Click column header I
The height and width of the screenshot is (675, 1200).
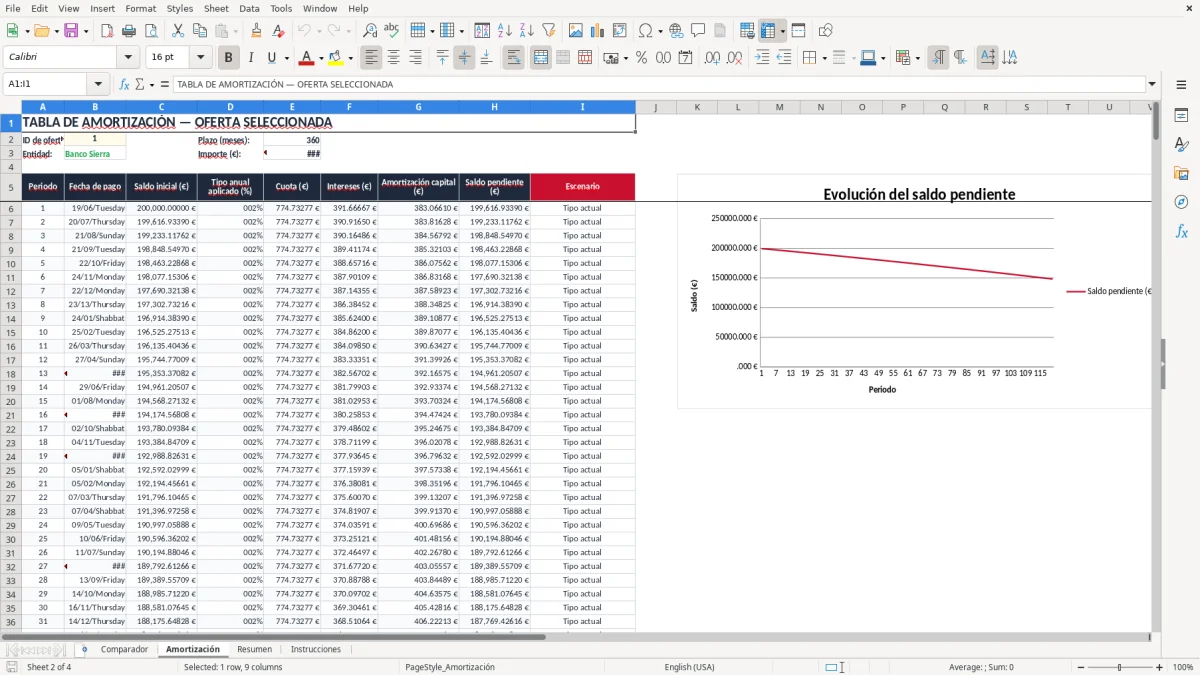(582, 107)
